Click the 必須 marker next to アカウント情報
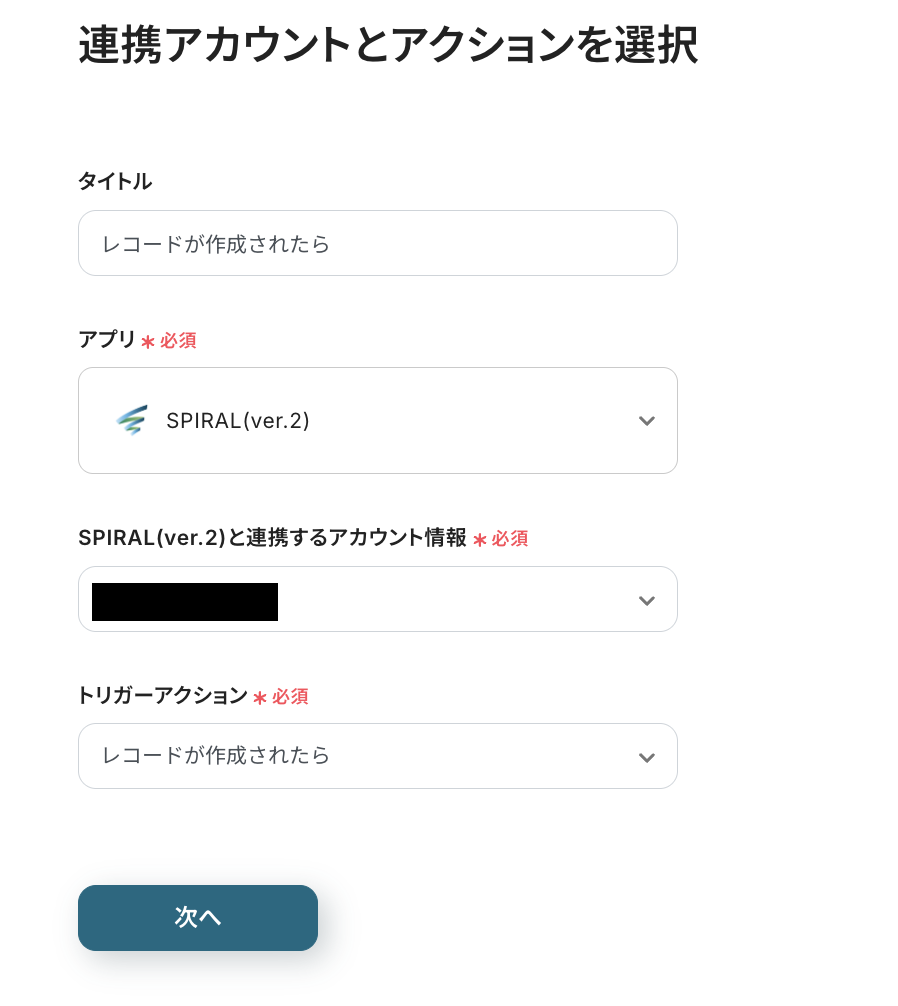898x1006 pixels. (x=510, y=539)
